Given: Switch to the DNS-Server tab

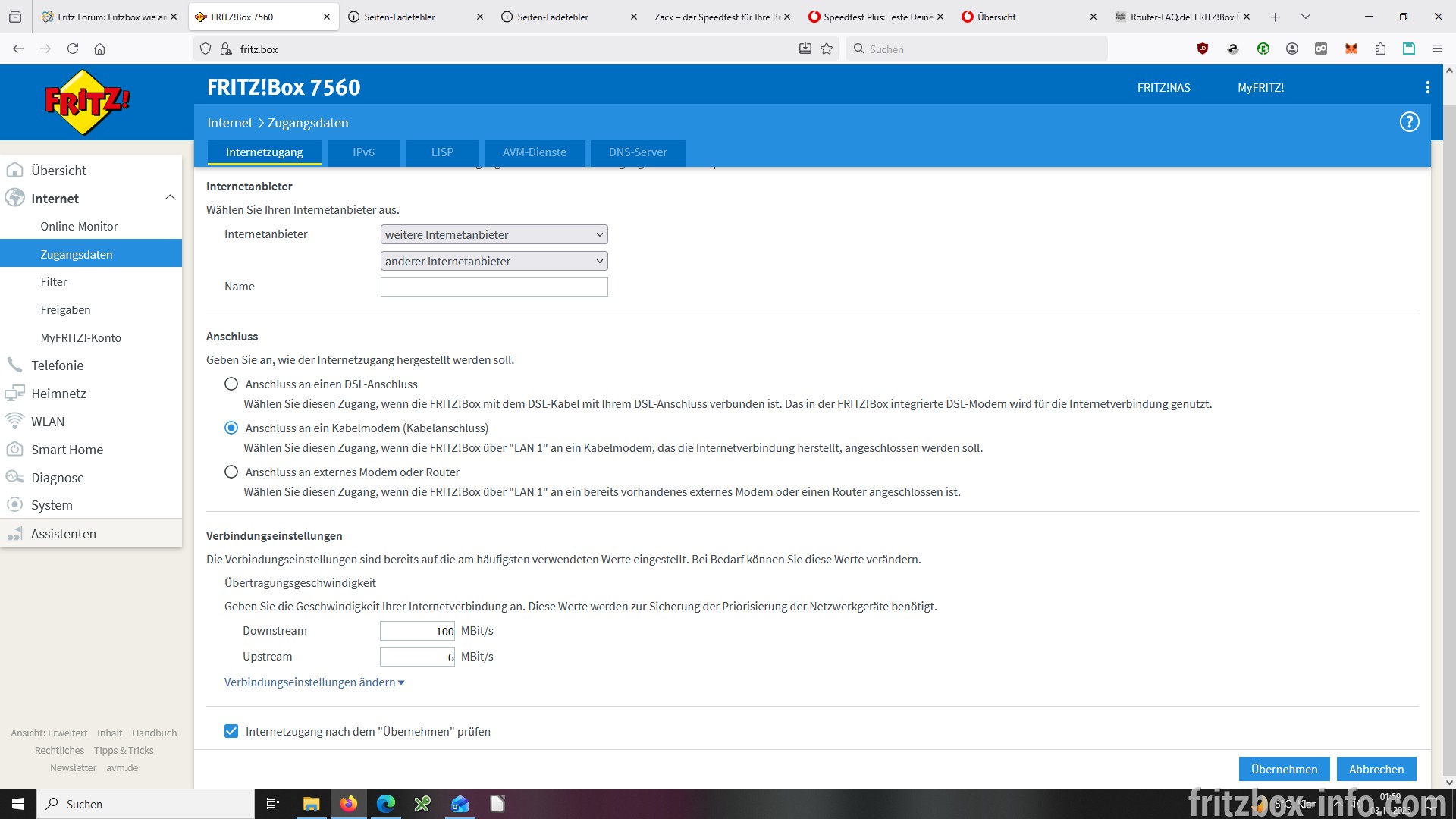Looking at the screenshot, I should 638,152.
